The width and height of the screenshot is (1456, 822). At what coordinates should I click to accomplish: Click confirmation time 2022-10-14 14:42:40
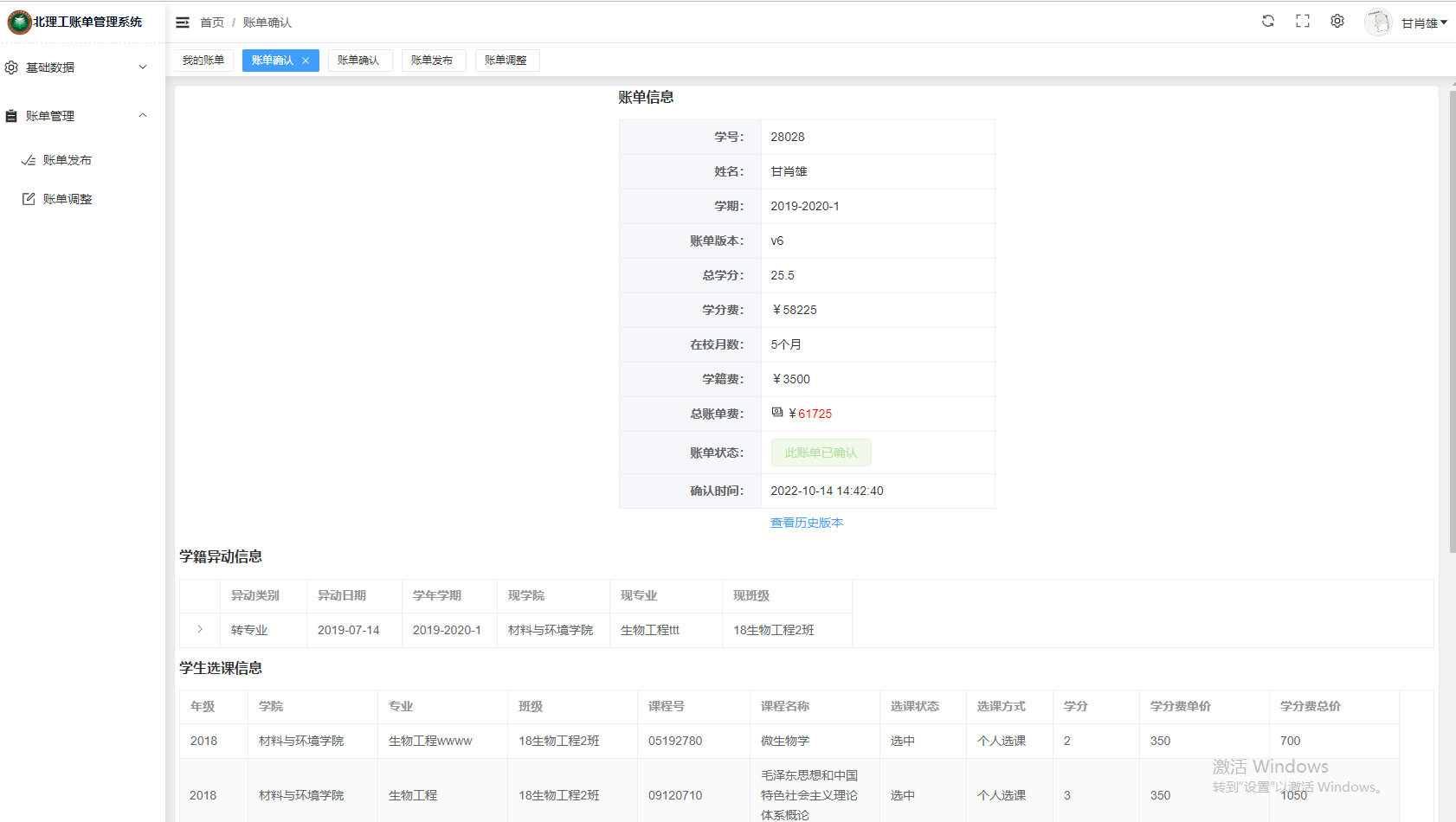coord(827,491)
